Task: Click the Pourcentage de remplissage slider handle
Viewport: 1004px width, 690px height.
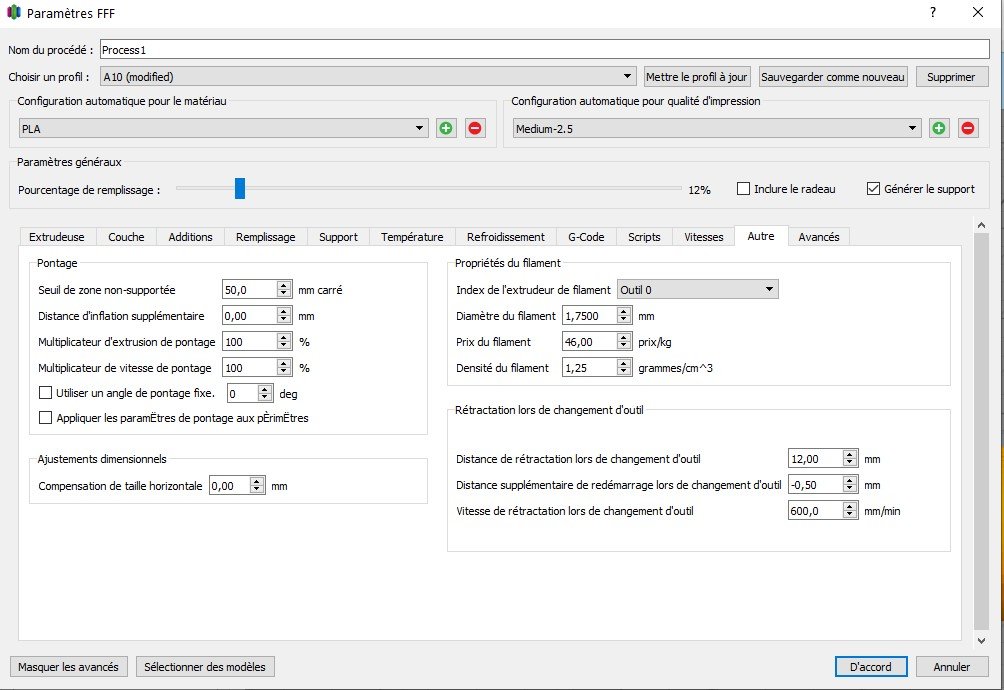Action: coord(240,188)
